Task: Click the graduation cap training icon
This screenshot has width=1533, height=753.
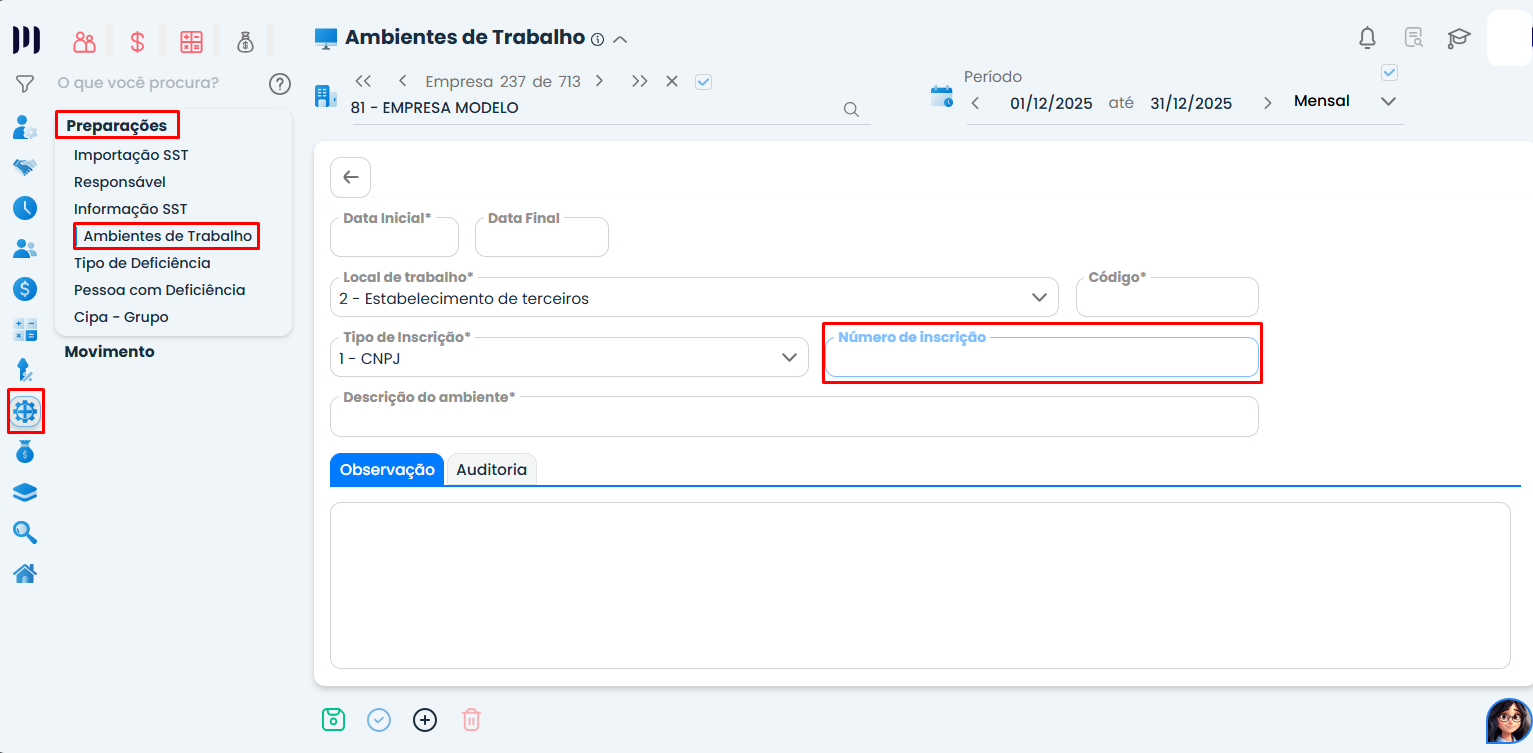Action: [x=1459, y=38]
